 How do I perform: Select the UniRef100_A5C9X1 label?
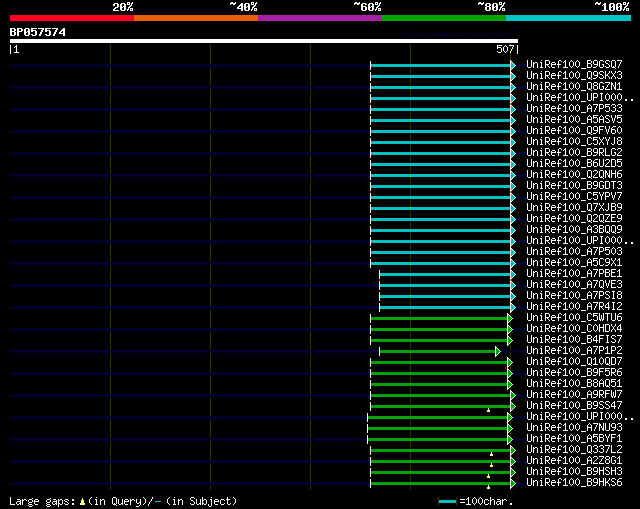coord(574,263)
